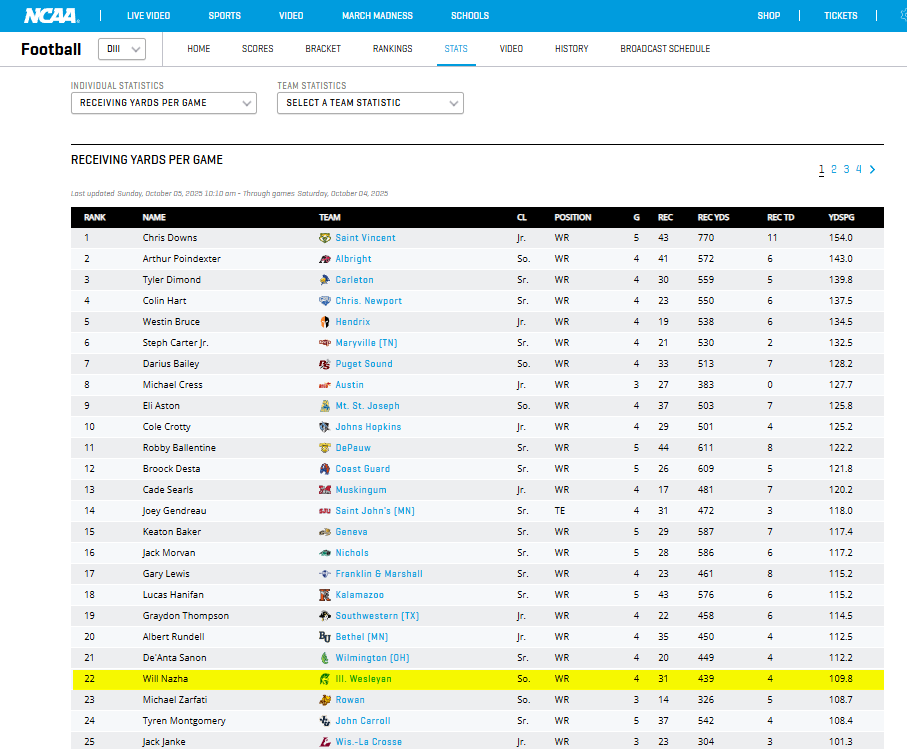The image size is (907, 749).
Task: Open Video in the blue top bar
Action: coord(291,16)
